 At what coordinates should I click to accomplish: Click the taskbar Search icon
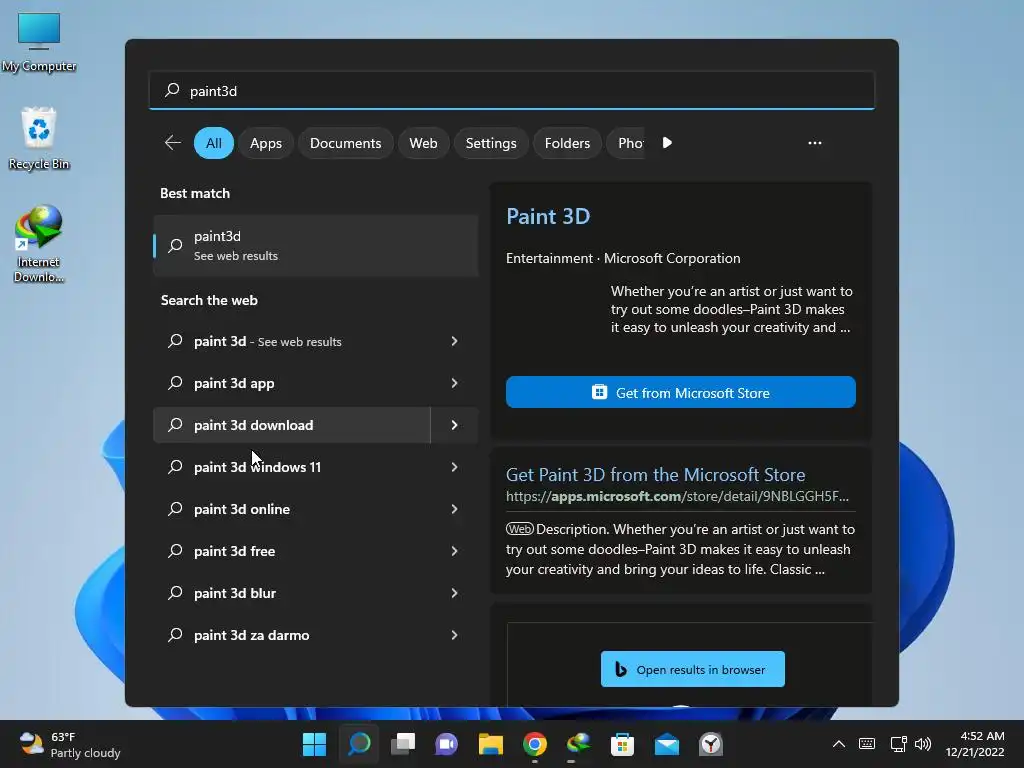point(359,744)
